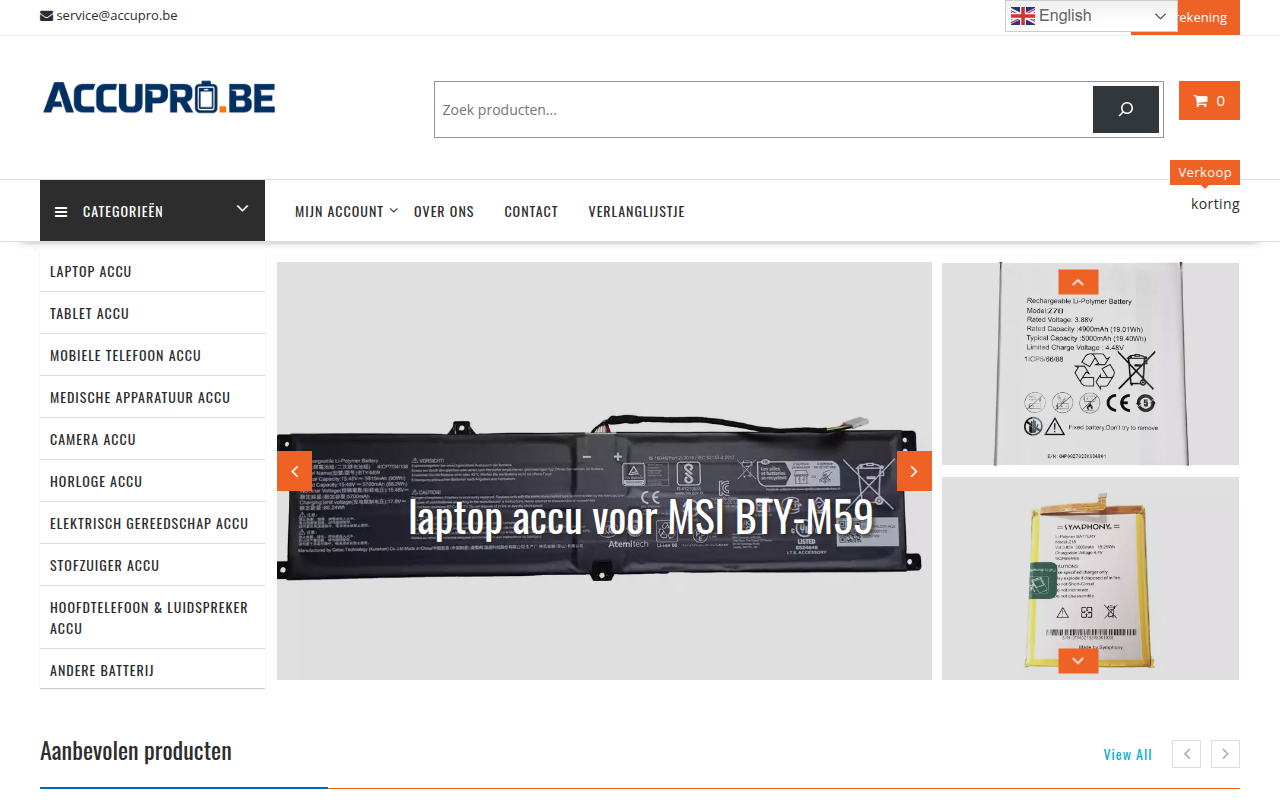1280x800 pixels.
Task: Expand the Mijn Account submenu arrow
Action: point(393,210)
